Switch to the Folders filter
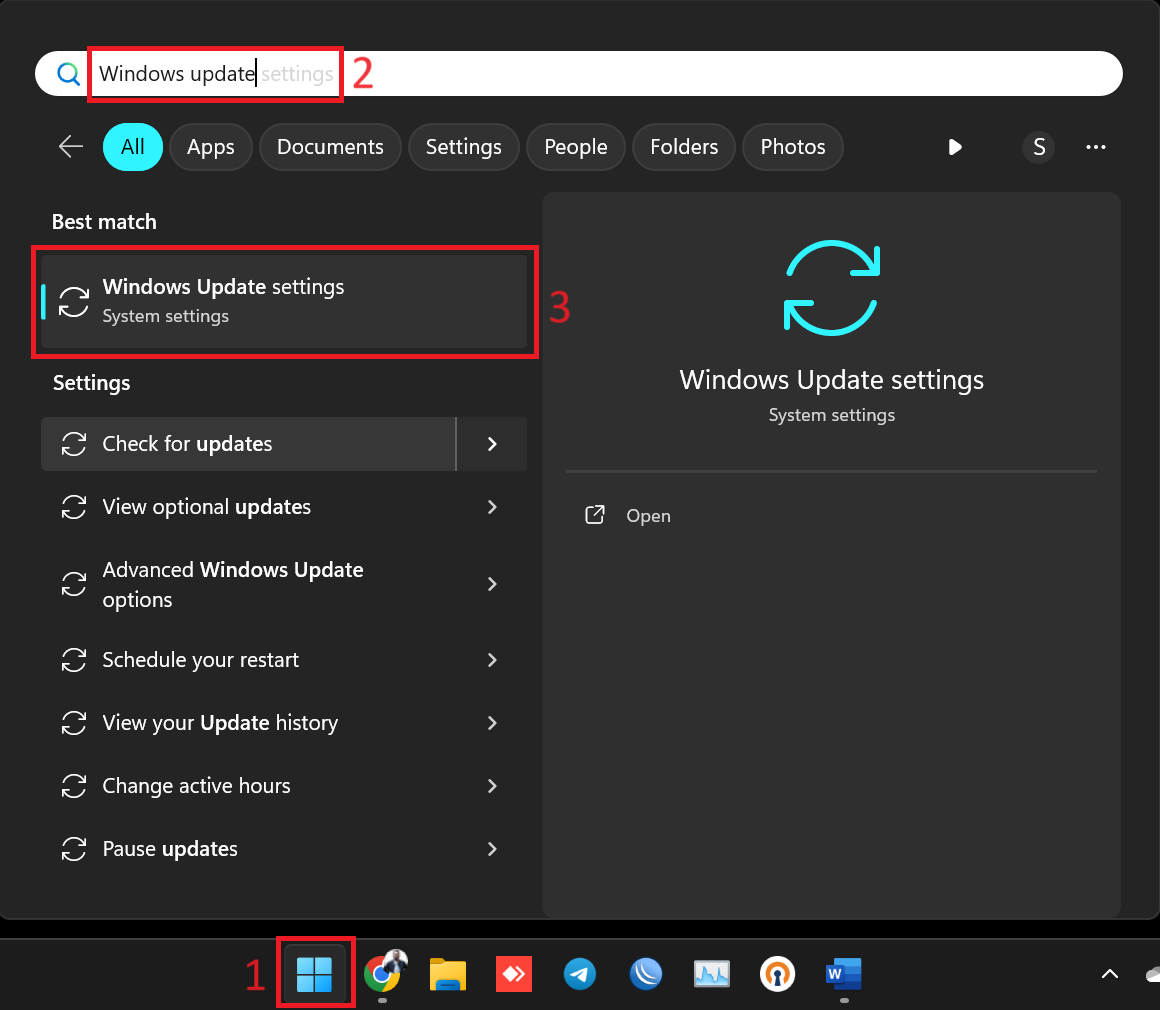1160x1010 pixels. pos(684,147)
